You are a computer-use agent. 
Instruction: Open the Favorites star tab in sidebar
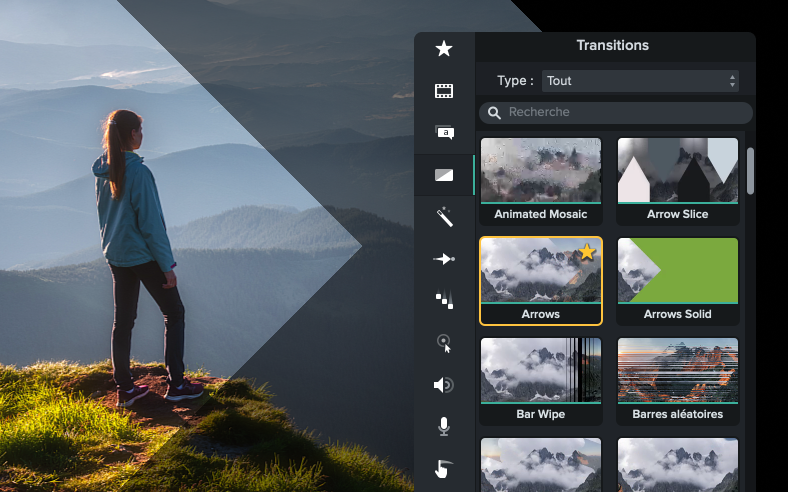tap(444, 49)
